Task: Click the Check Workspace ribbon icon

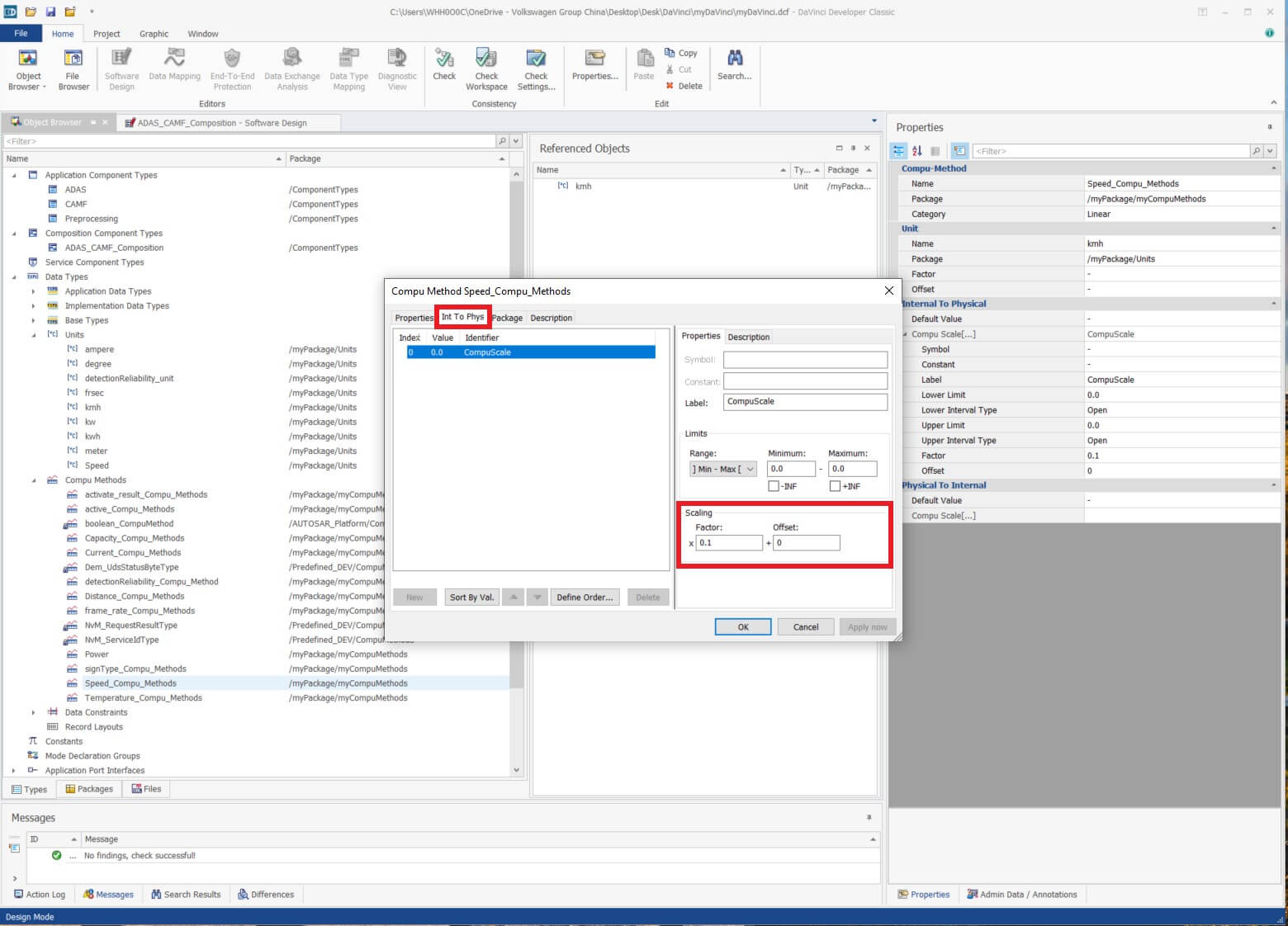Action: tap(486, 59)
